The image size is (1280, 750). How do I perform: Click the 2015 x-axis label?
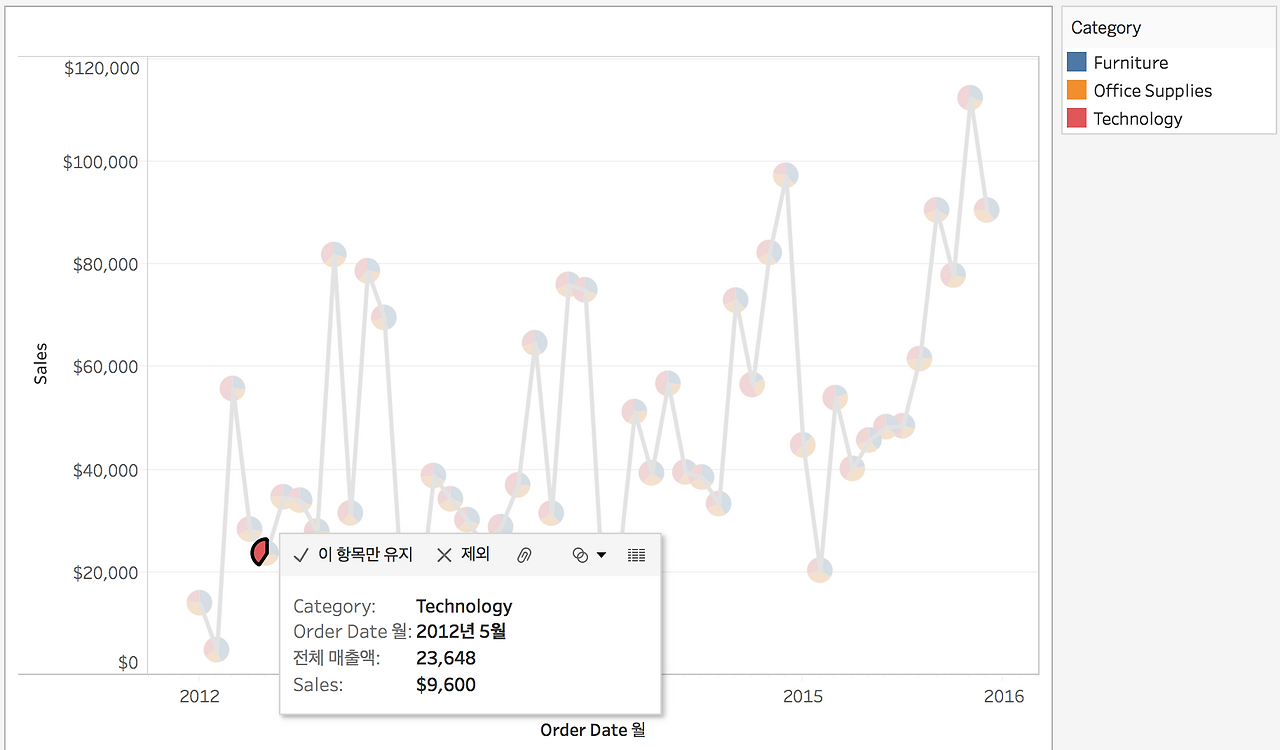803,697
